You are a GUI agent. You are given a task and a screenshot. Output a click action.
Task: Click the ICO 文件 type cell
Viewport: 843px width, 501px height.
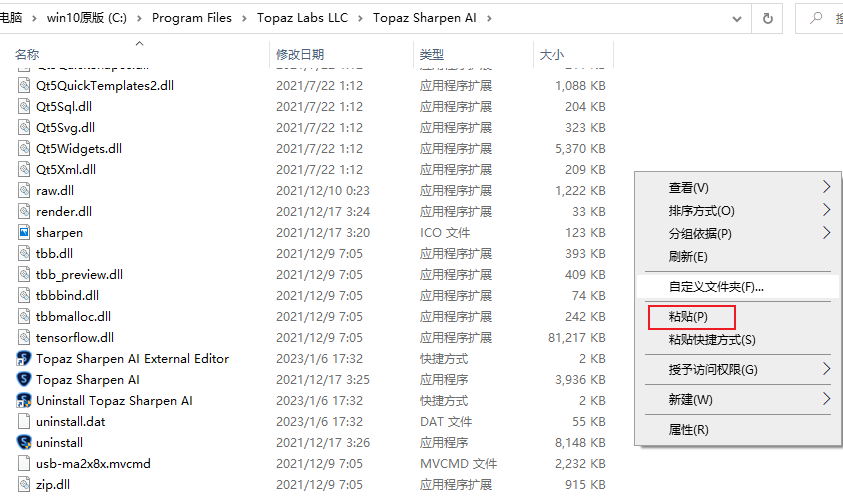tap(445, 232)
